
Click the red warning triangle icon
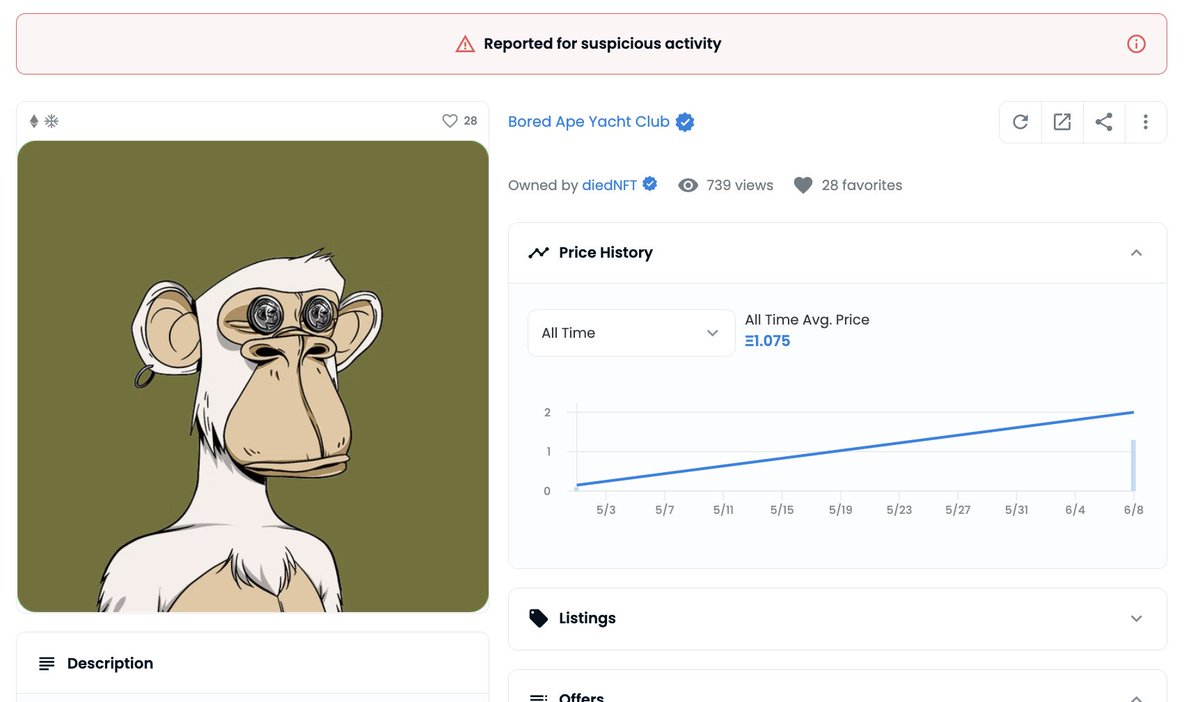click(465, 44)
